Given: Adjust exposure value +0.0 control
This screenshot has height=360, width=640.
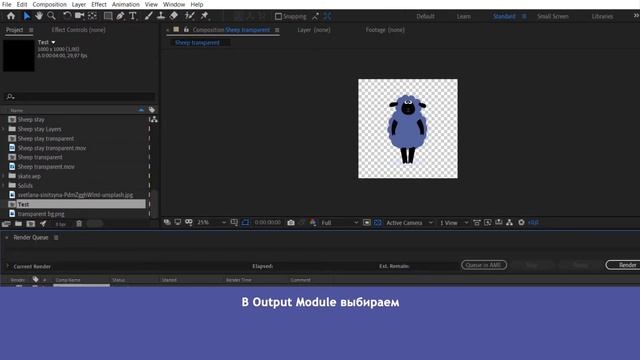Looking at the screenshot, I should click(x=533, y=222).
